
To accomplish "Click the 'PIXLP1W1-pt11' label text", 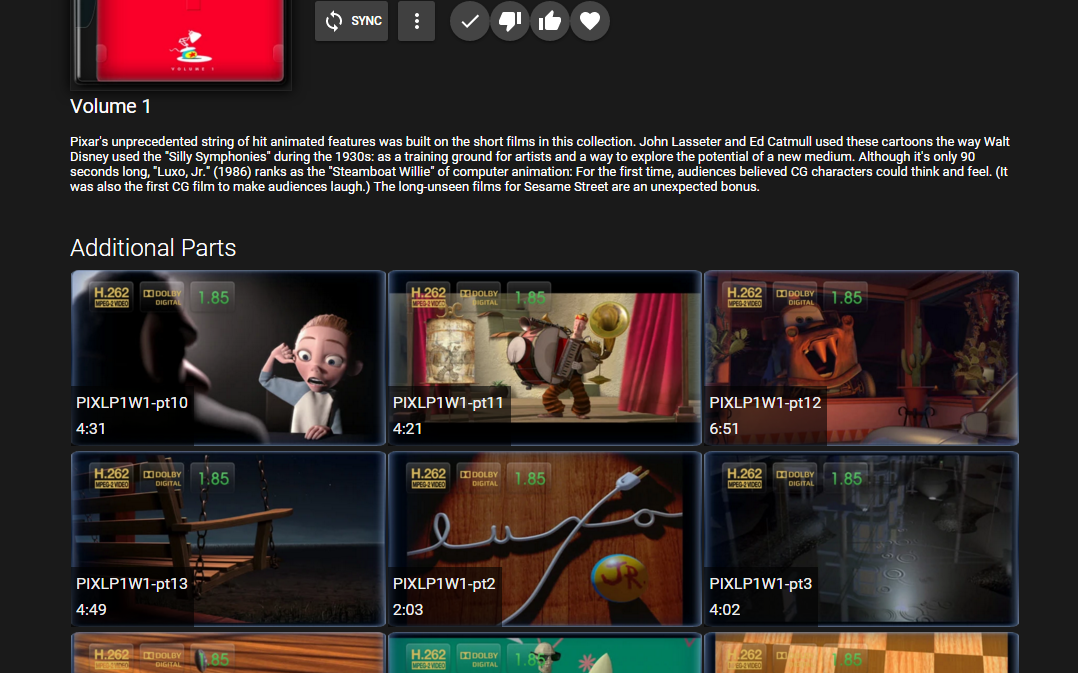I will [x=448, y=403].
